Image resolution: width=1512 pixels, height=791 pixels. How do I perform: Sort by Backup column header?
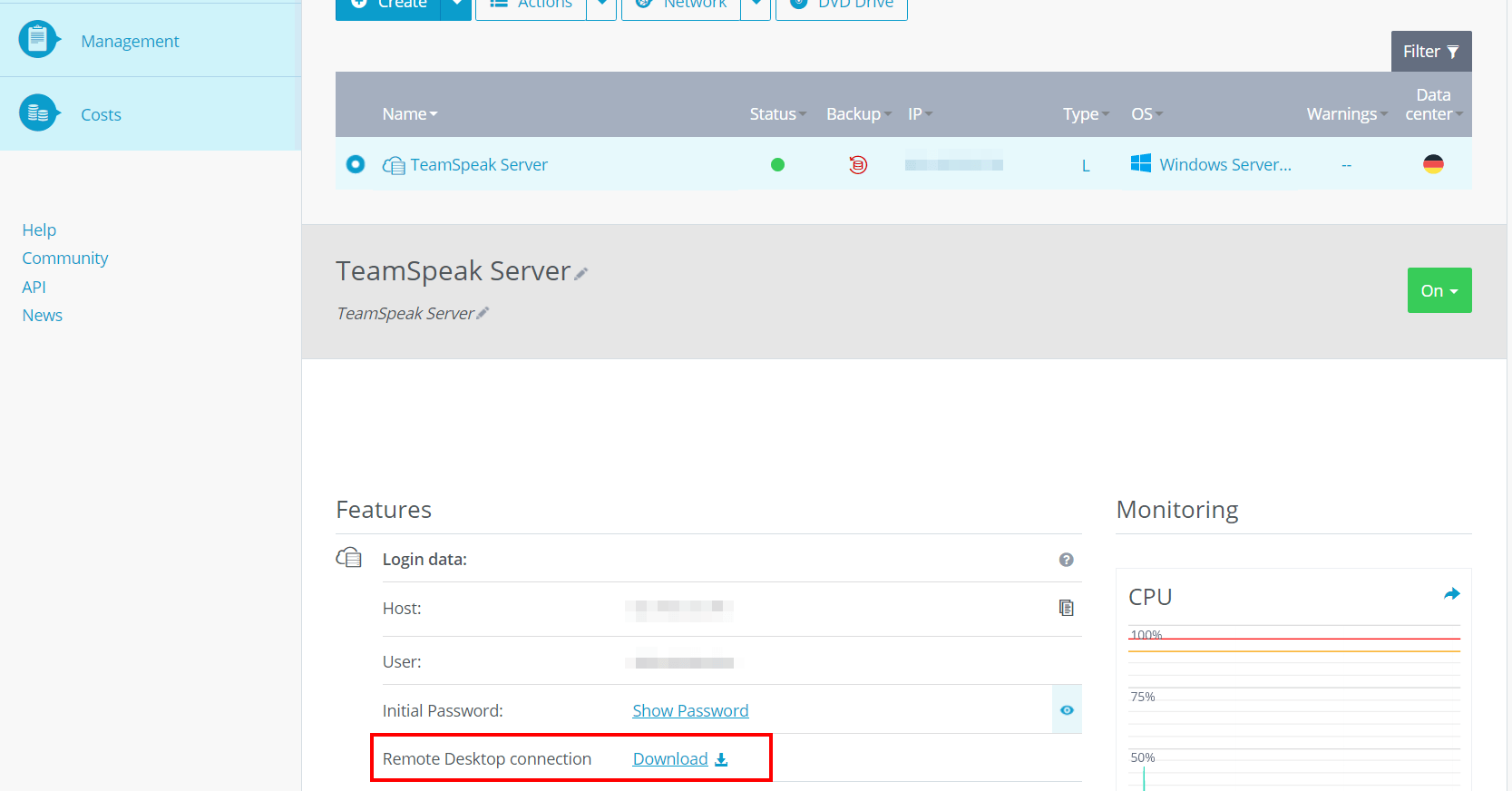click(859, 113)
